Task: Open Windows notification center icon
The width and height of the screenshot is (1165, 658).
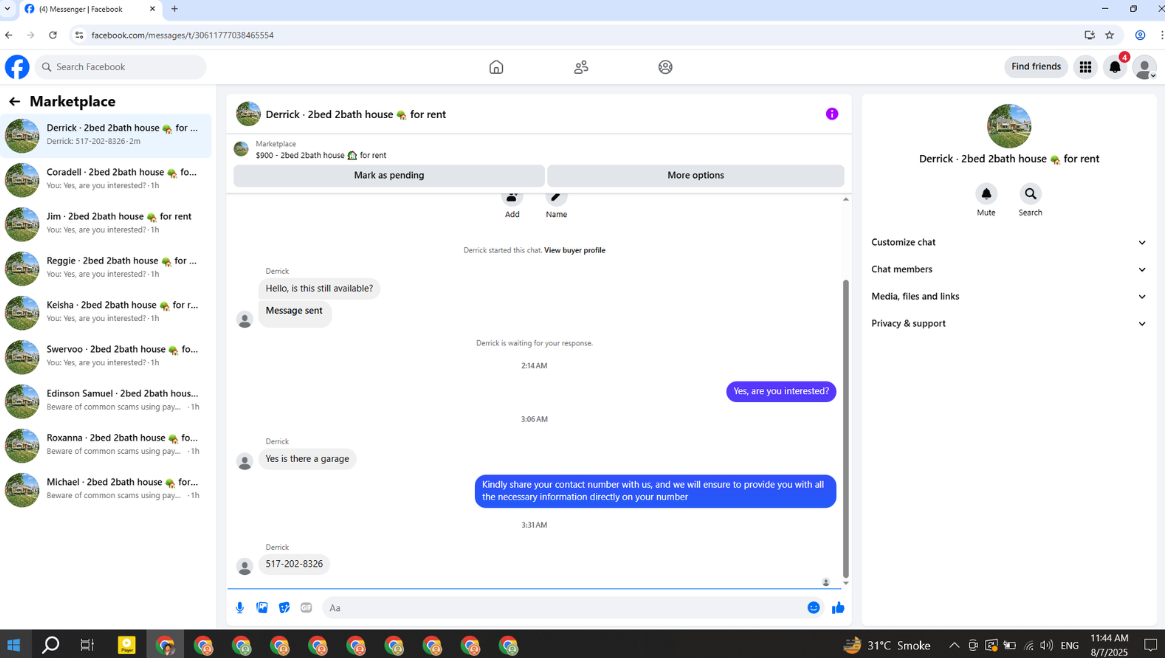Action: pos(1150,645)
